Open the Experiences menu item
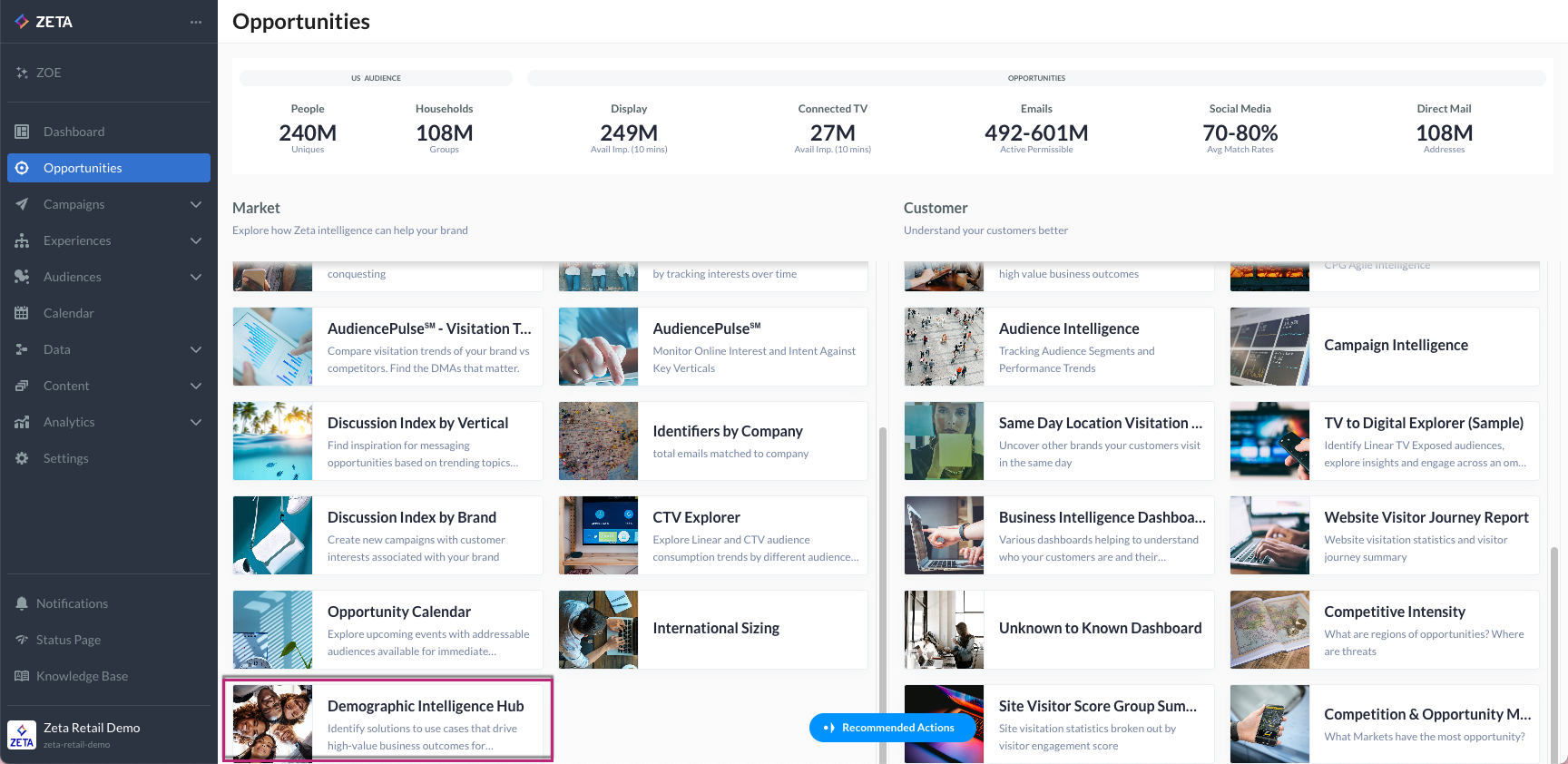The image size is (1568, 764). pyautogui.click(x=77, y=240)
